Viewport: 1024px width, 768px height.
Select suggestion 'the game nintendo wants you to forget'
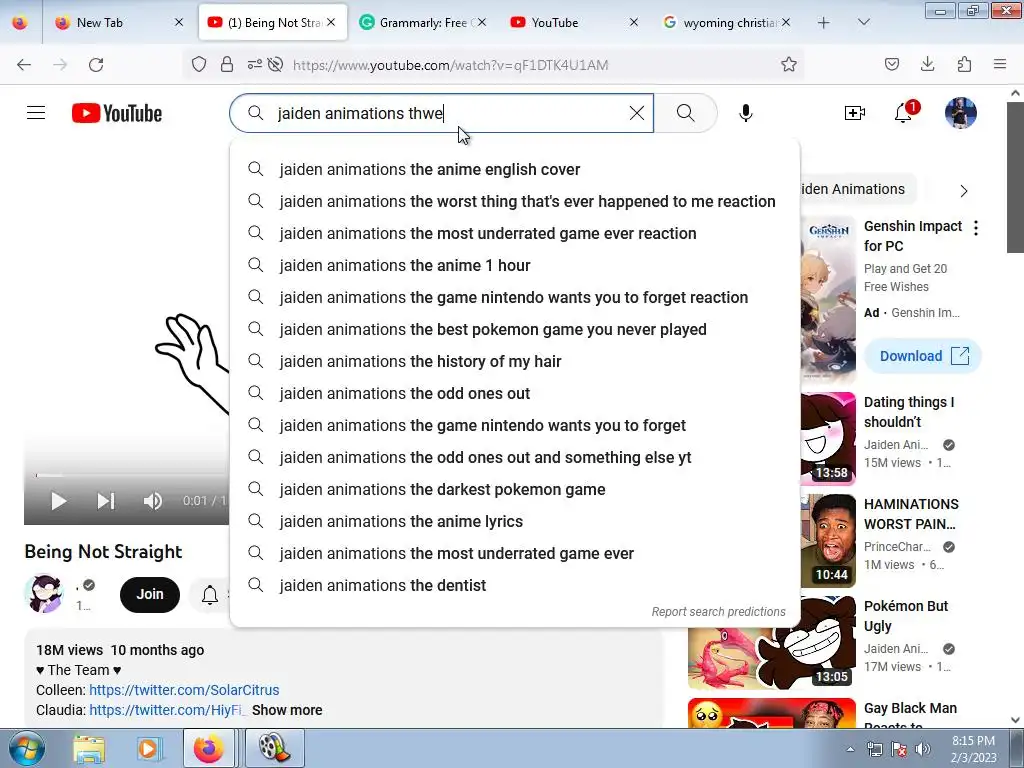[515, 425]
